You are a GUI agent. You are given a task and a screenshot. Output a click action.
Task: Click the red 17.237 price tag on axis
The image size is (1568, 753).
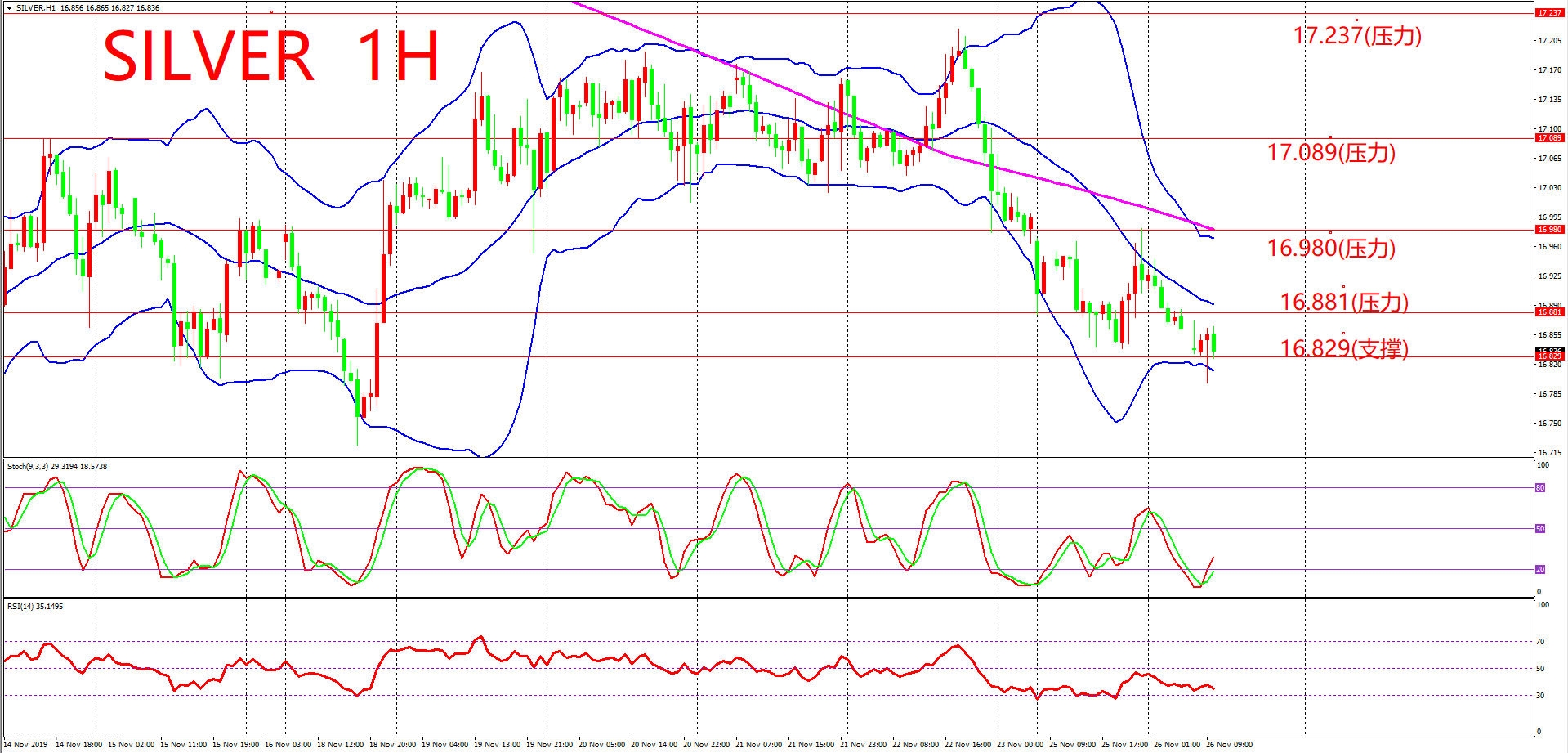pos(1549,13)
